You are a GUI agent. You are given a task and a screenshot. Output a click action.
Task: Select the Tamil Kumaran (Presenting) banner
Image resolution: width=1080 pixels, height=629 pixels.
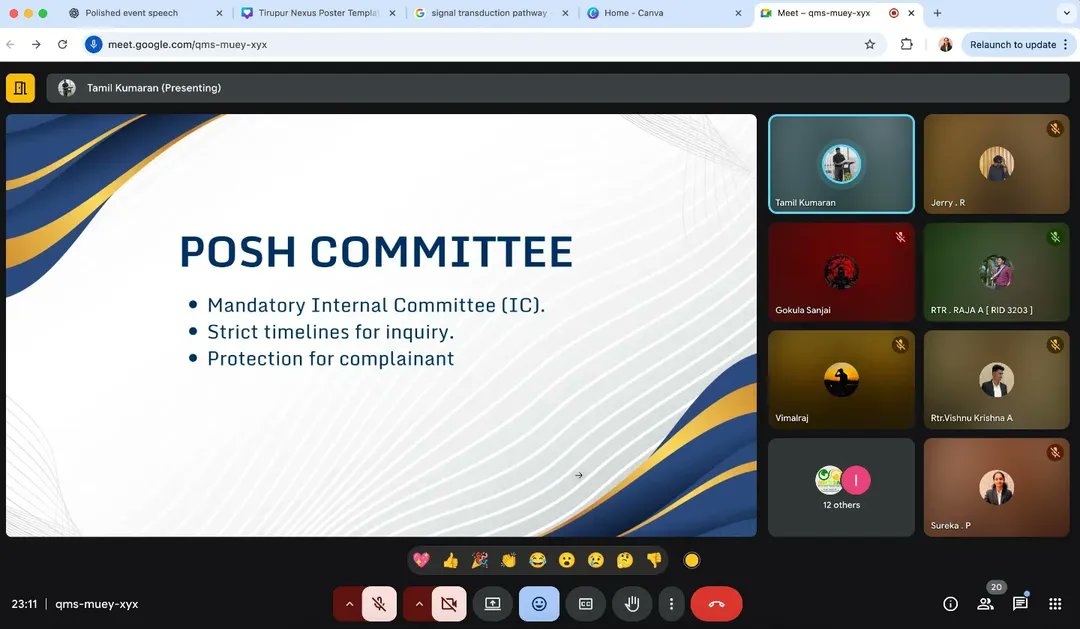click(558, 88)
